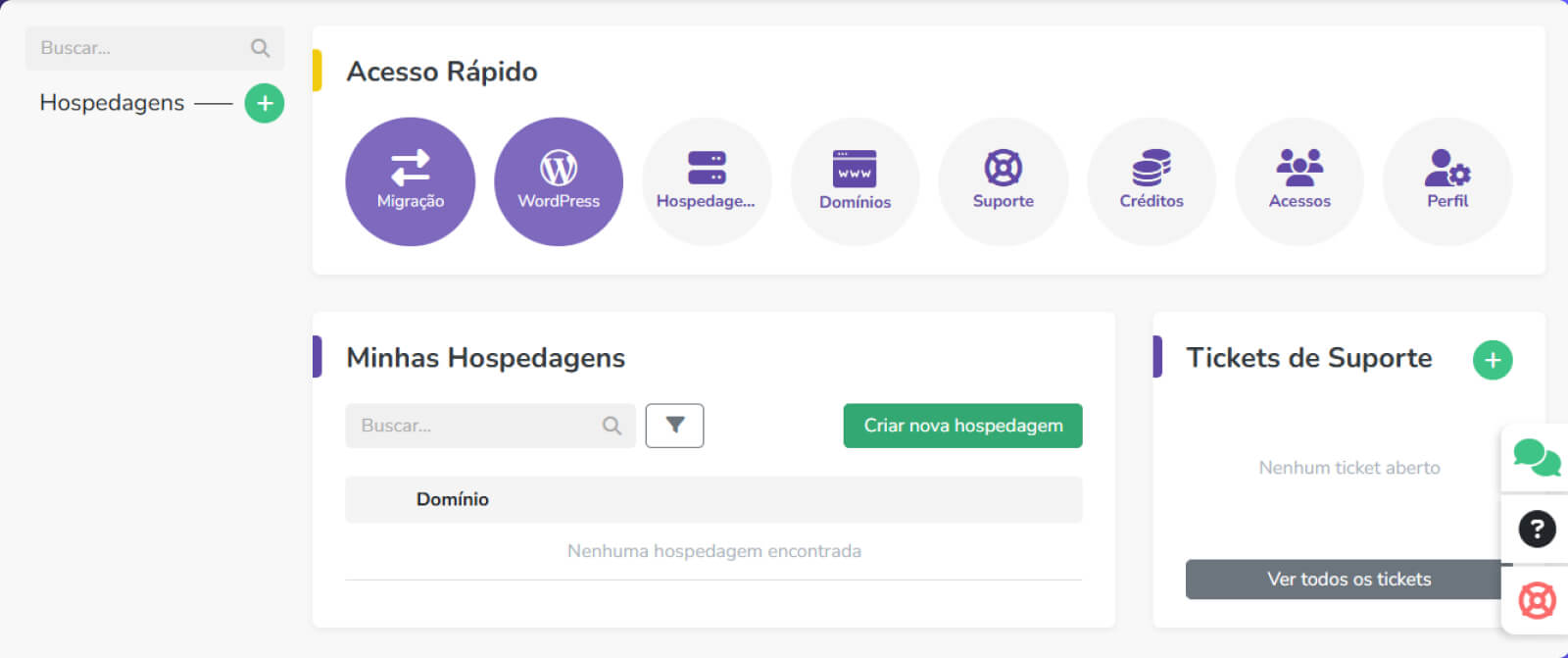Open the Créditos coins shortcut

[1151, 181]
